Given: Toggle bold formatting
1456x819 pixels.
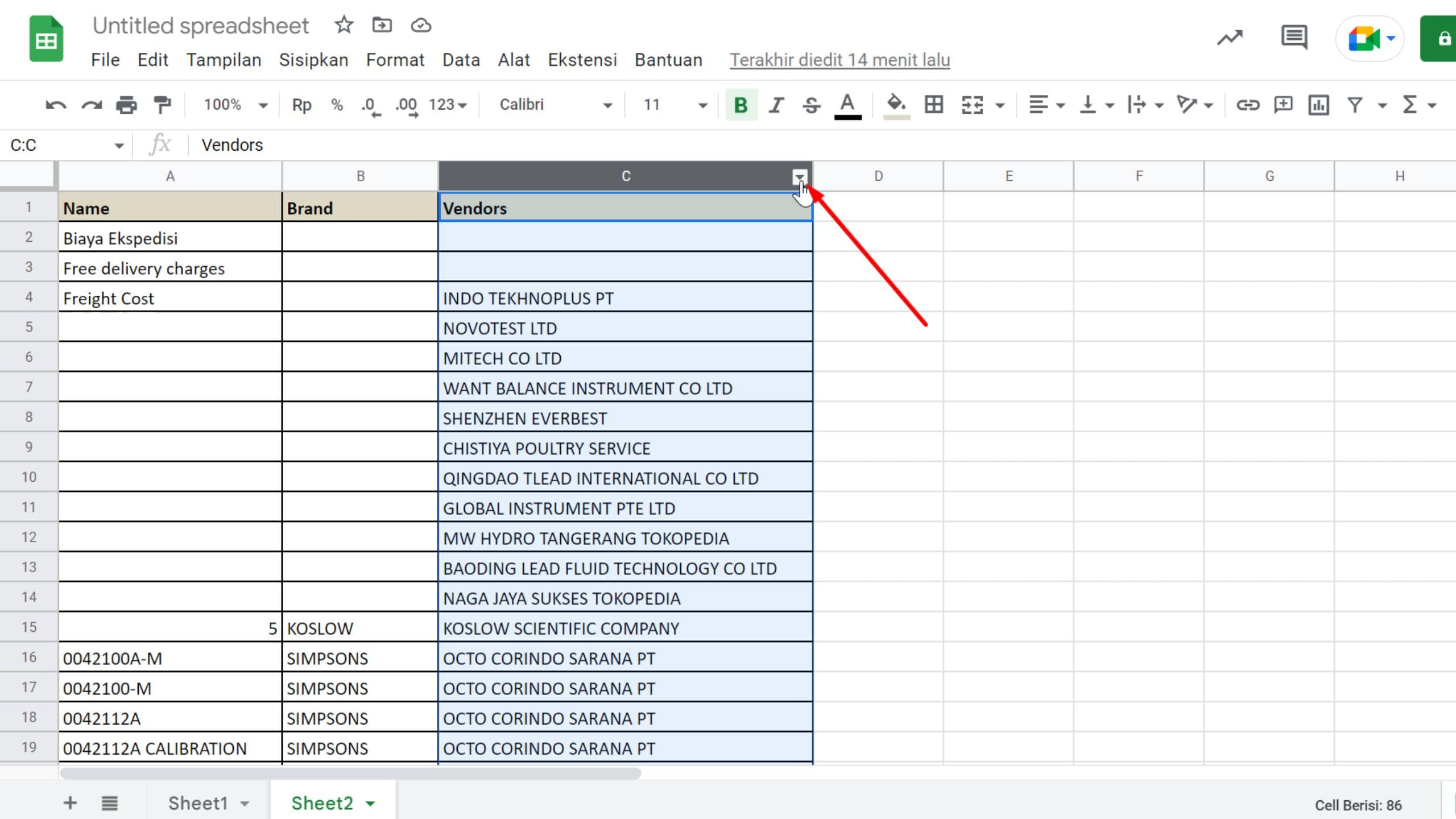Looking at the screenshot, I should (741, 105).
